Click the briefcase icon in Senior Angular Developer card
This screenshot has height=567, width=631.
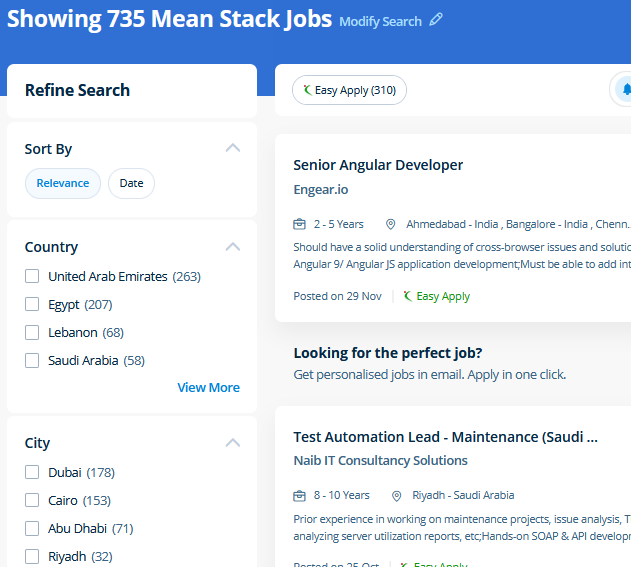(299, 224)
